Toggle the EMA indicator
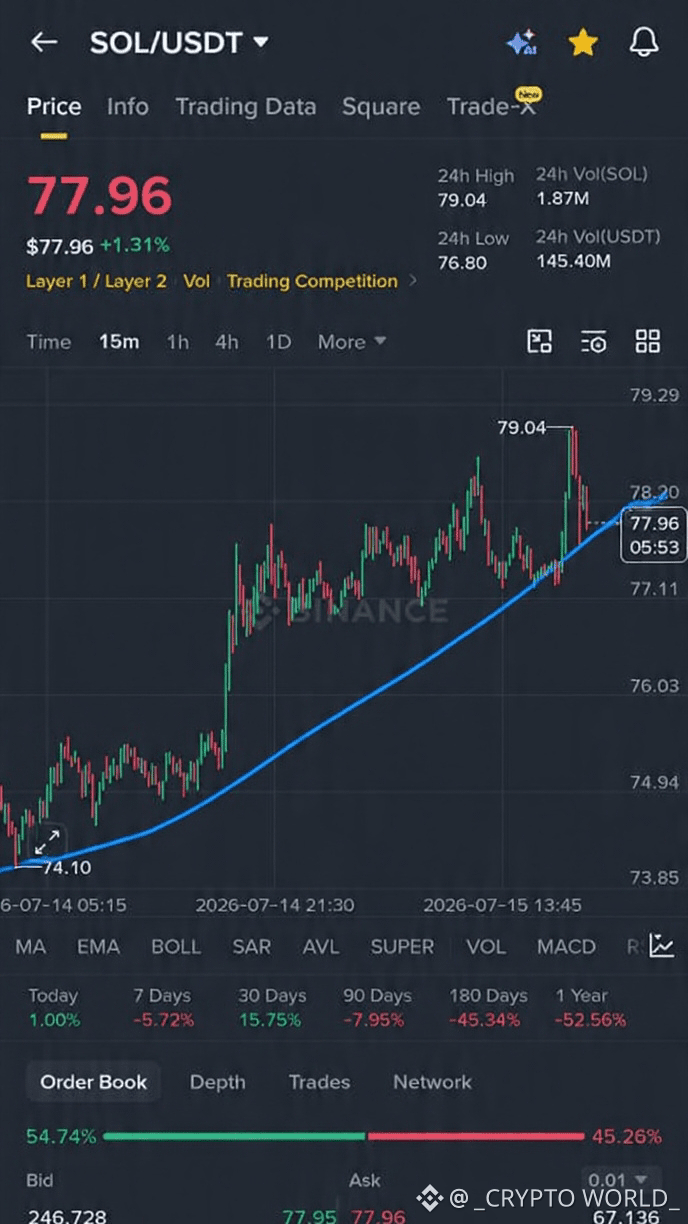 click(x=98, y=947)
